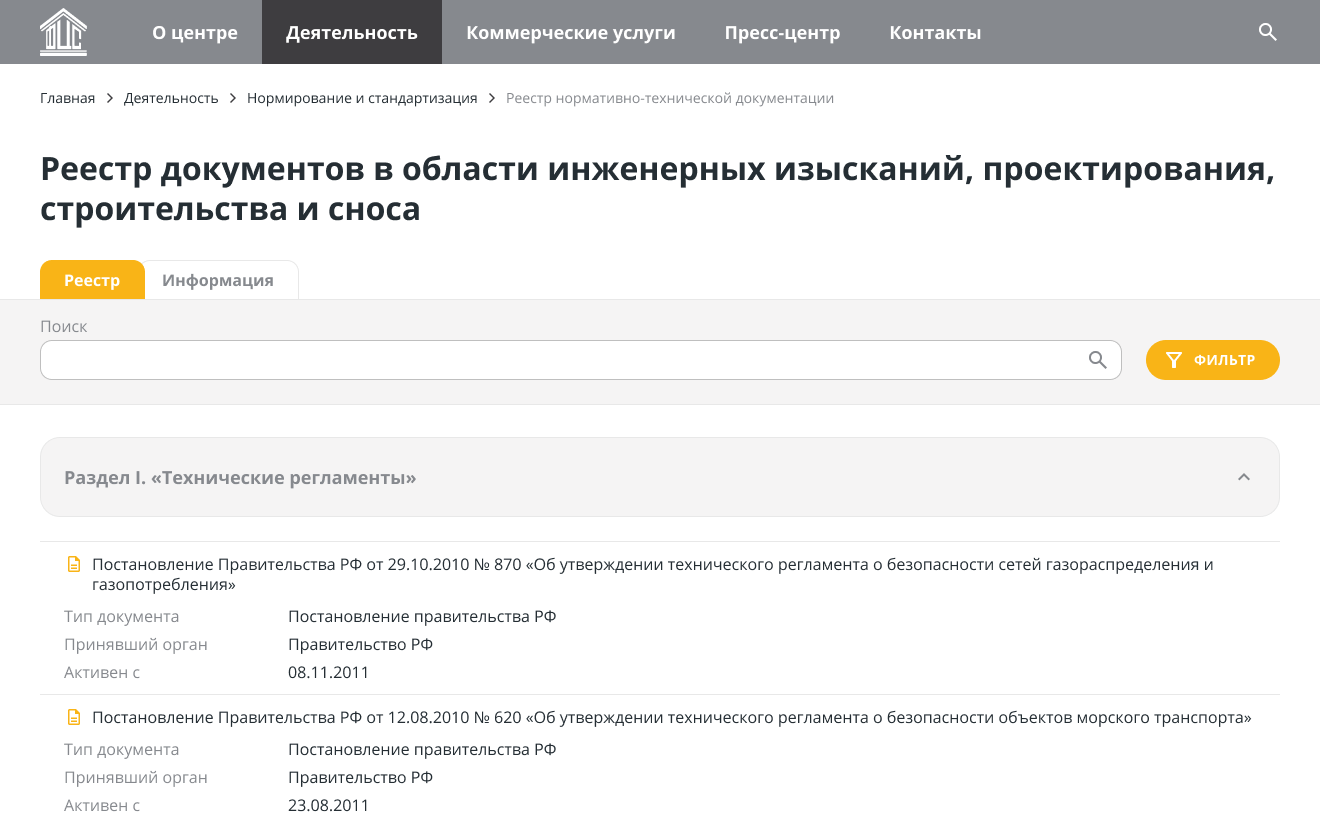Viewport: 1320px width, 816px height.
Task: Open the «Фильтр» filter button
Action: (x=1212, y=360)
